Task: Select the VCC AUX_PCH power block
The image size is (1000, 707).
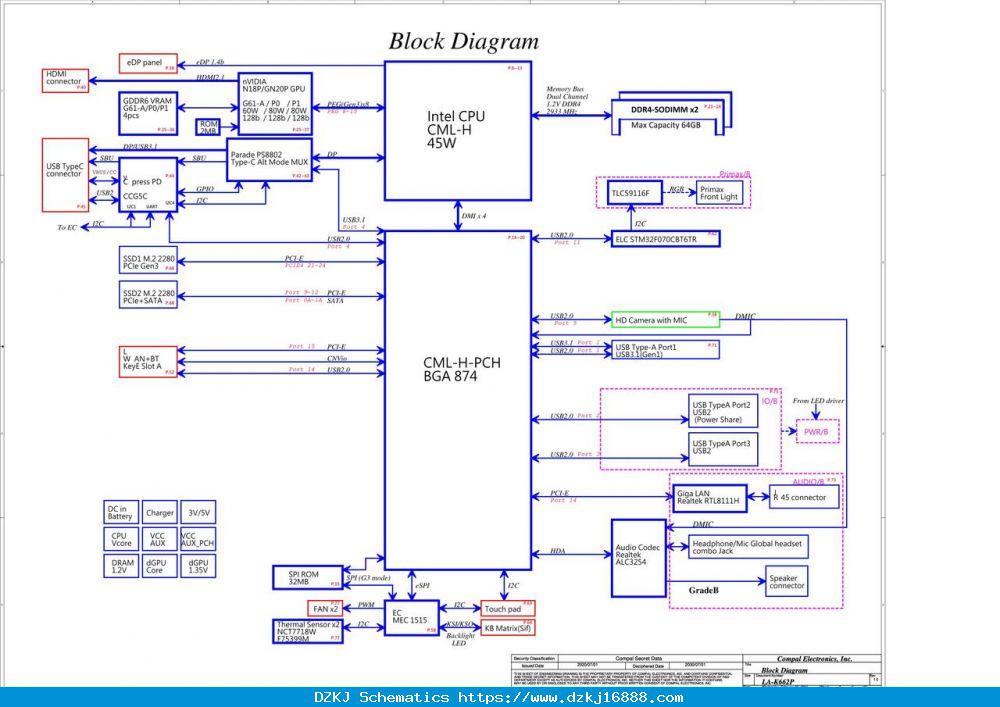Action: click(198, 539)
